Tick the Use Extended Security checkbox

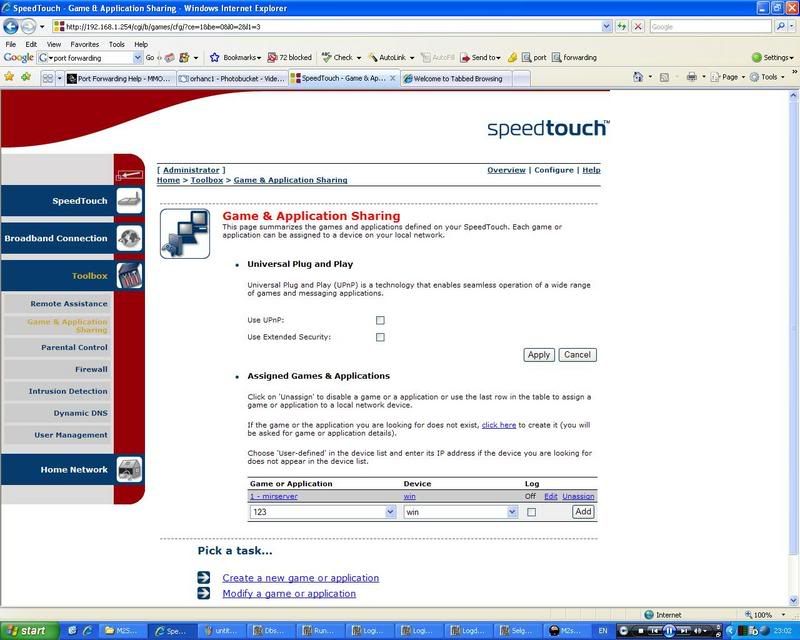point(380,337)
